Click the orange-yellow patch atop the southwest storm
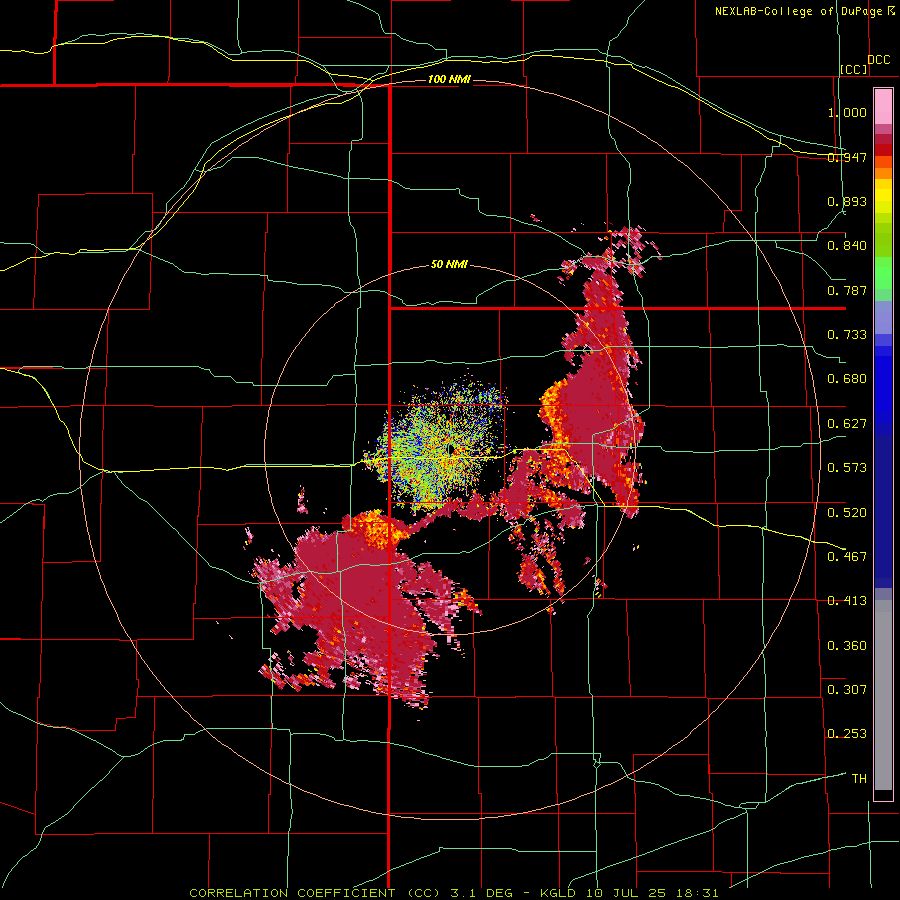Image resolution: width=900 pixels, height=900 pixels. tap(379, 528)
